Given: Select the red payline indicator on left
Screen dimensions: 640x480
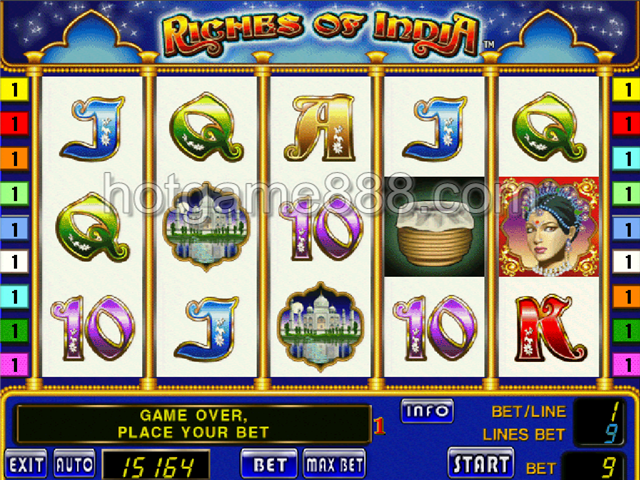Looking at the screenshot, I should (14, 124).
